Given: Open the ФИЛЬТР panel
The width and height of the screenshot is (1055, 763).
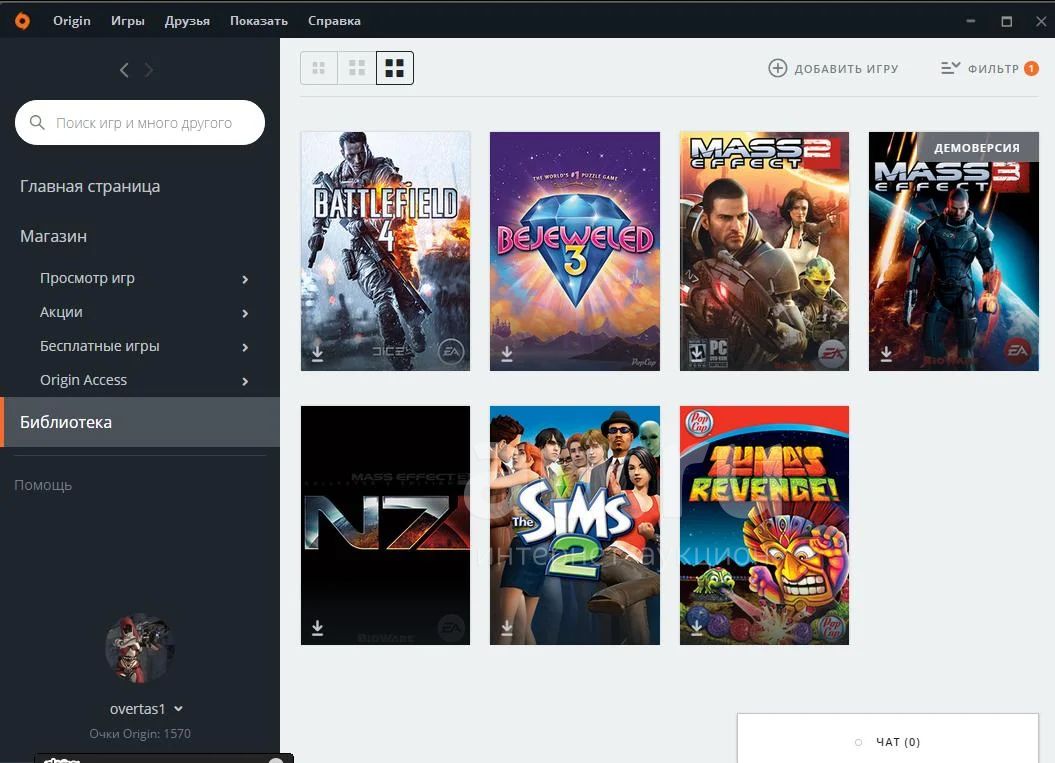Looking at the screenshot, I should (993, 69).
